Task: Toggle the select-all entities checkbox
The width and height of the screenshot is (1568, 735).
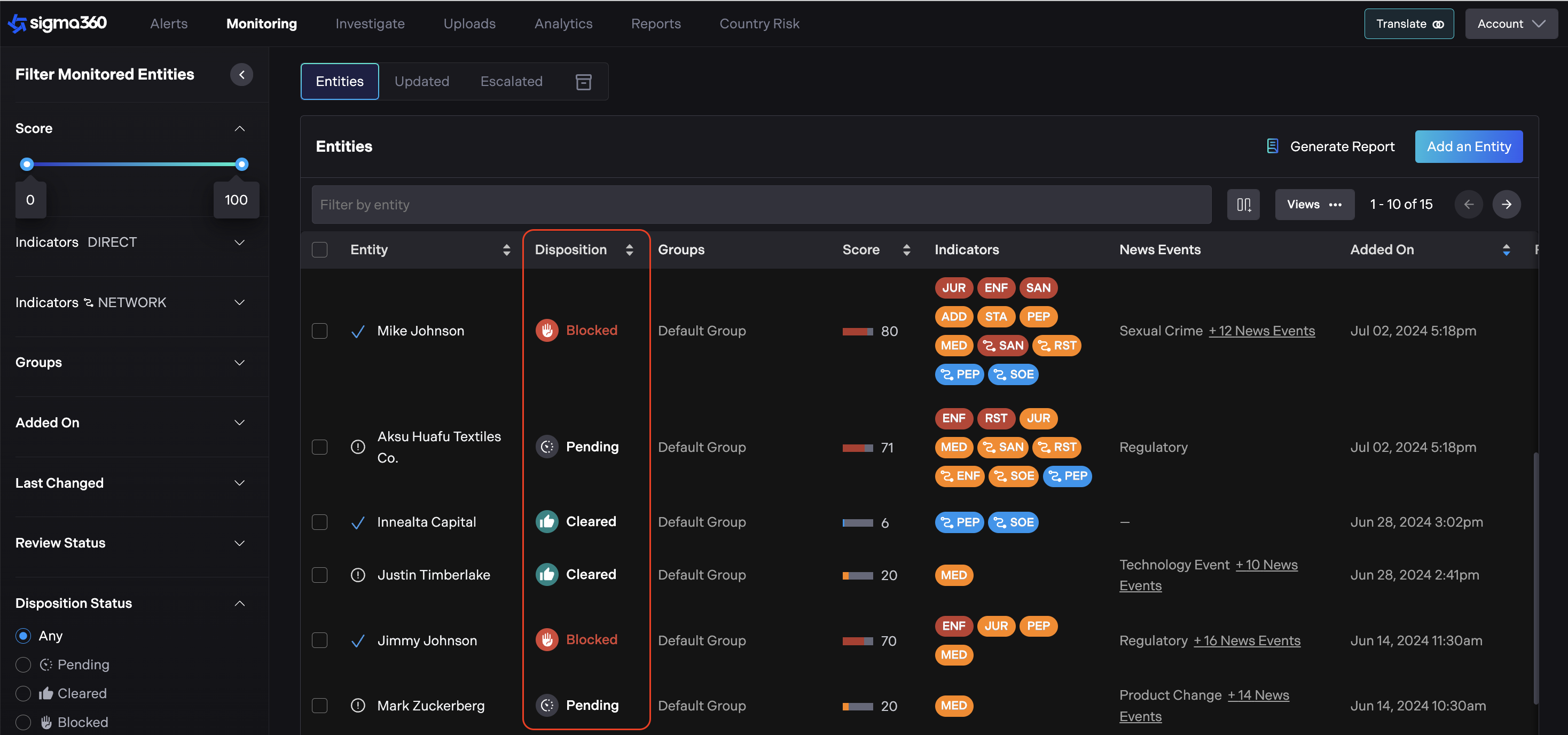Action: click(319, 249)
